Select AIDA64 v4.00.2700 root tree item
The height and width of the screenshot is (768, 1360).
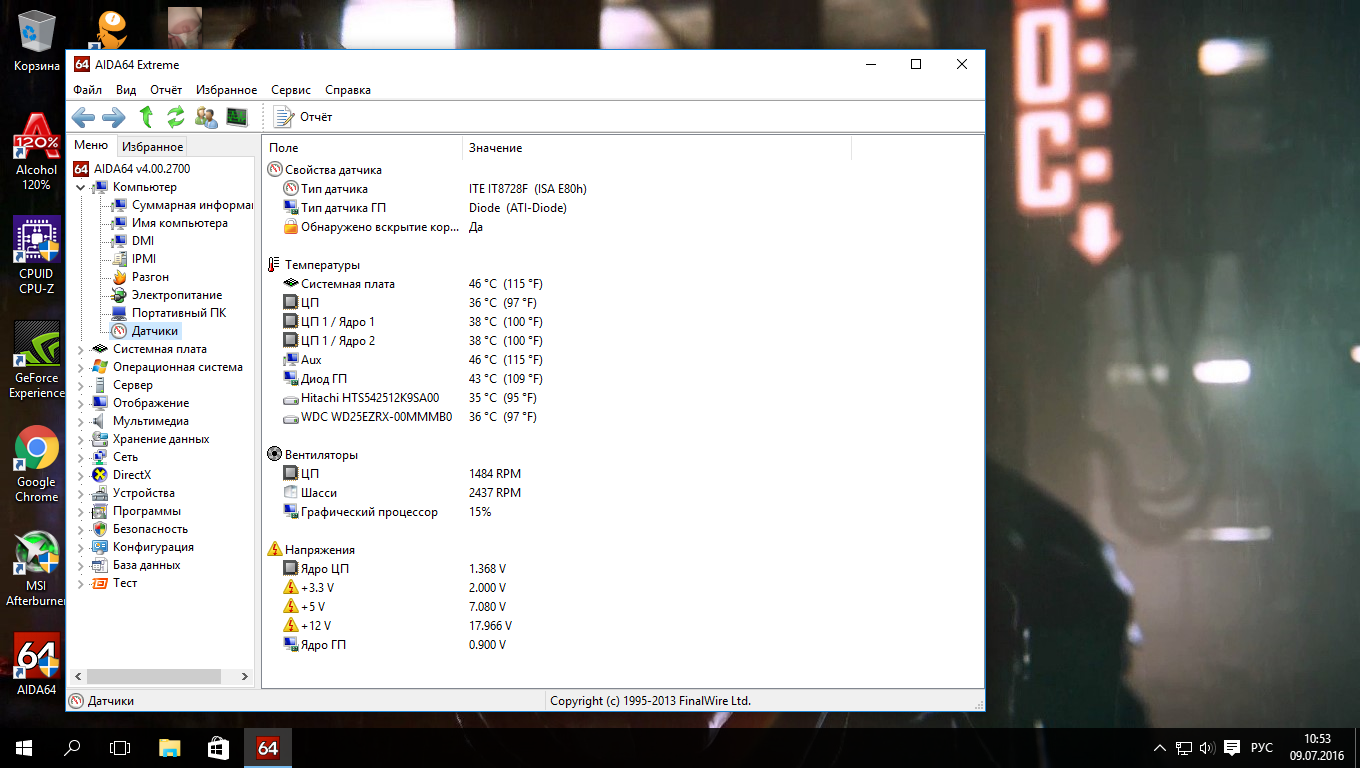point(132,169)
